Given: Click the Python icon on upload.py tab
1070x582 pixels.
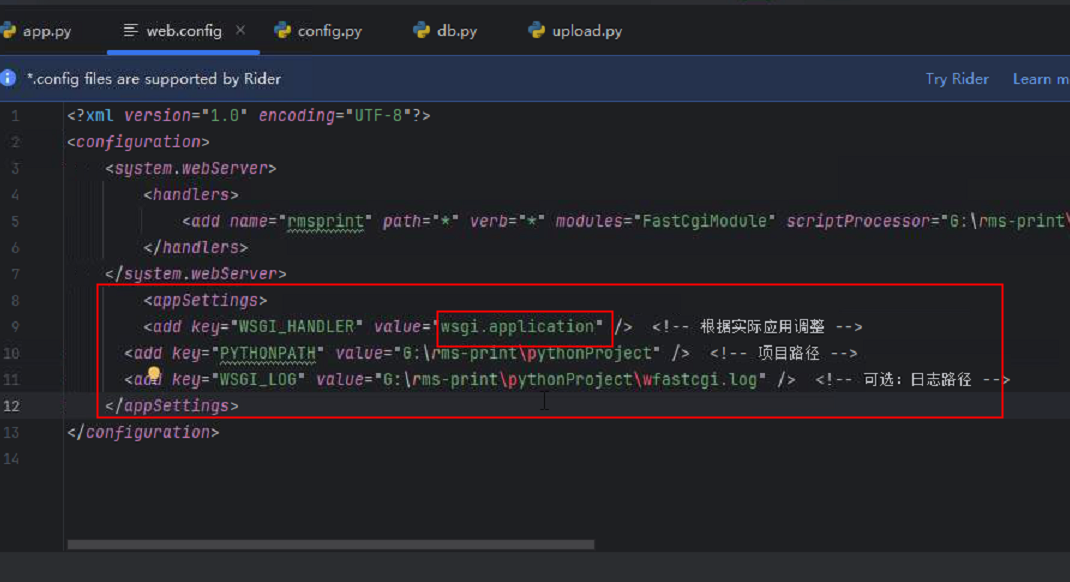Looking at the screenshot, I should tap(536, 30).
